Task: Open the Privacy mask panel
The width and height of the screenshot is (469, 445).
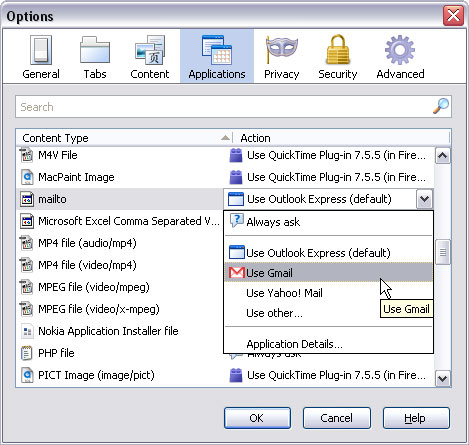Action: [x=282, y=57]
